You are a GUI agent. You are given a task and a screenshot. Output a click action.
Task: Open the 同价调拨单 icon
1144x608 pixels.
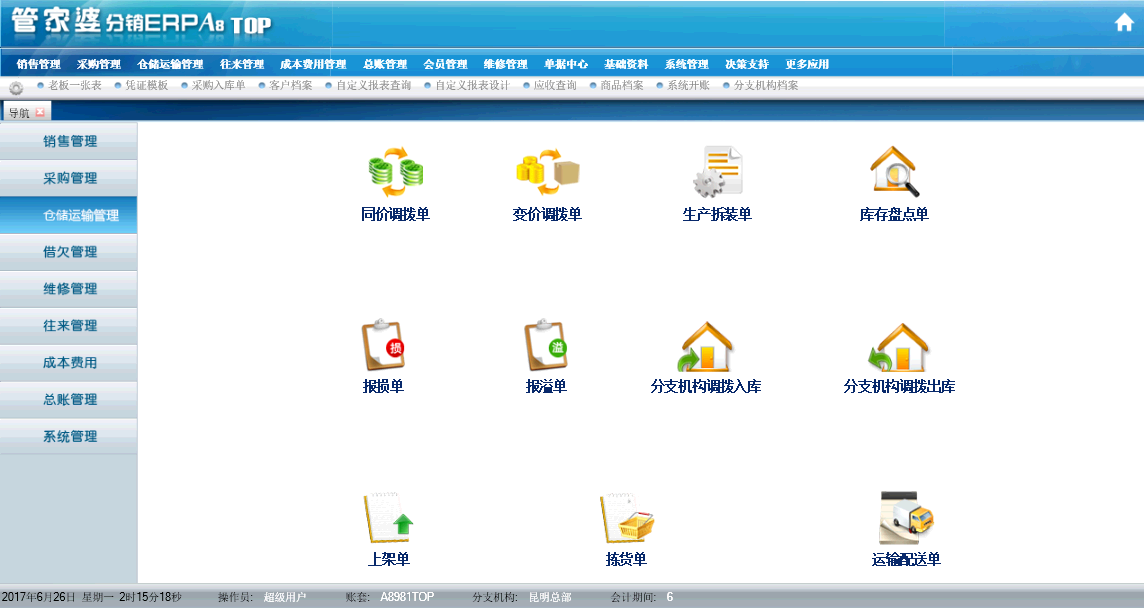click(395, 172)
